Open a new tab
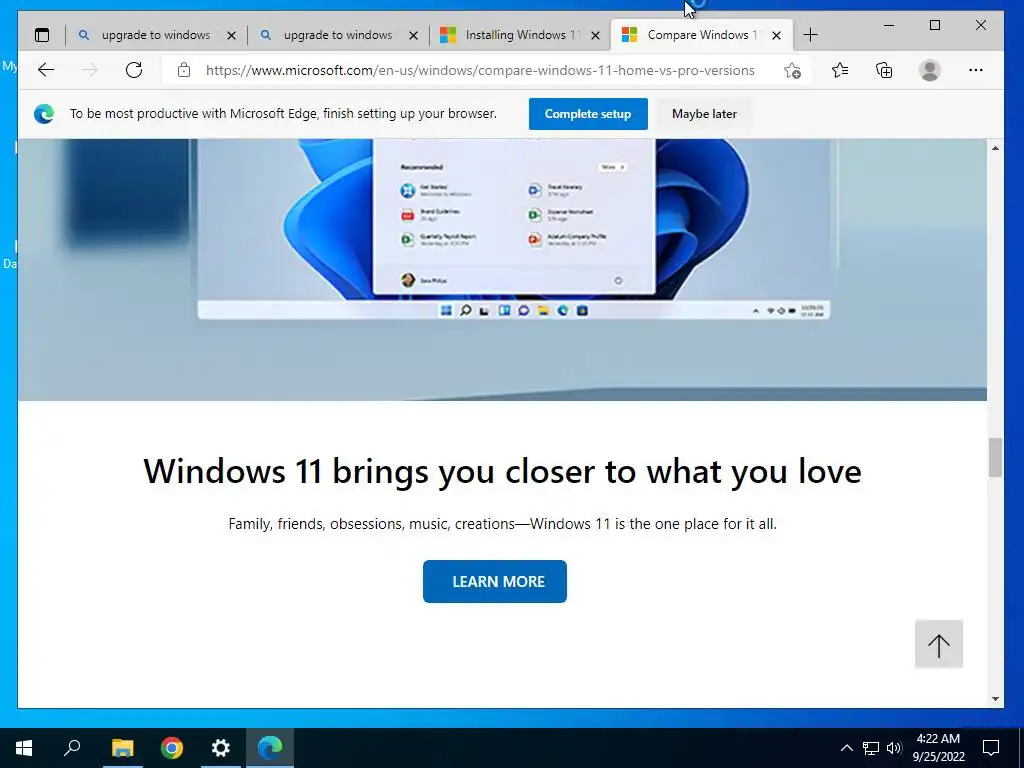This screenshot has height=768, width=1024. pos(810,35)
